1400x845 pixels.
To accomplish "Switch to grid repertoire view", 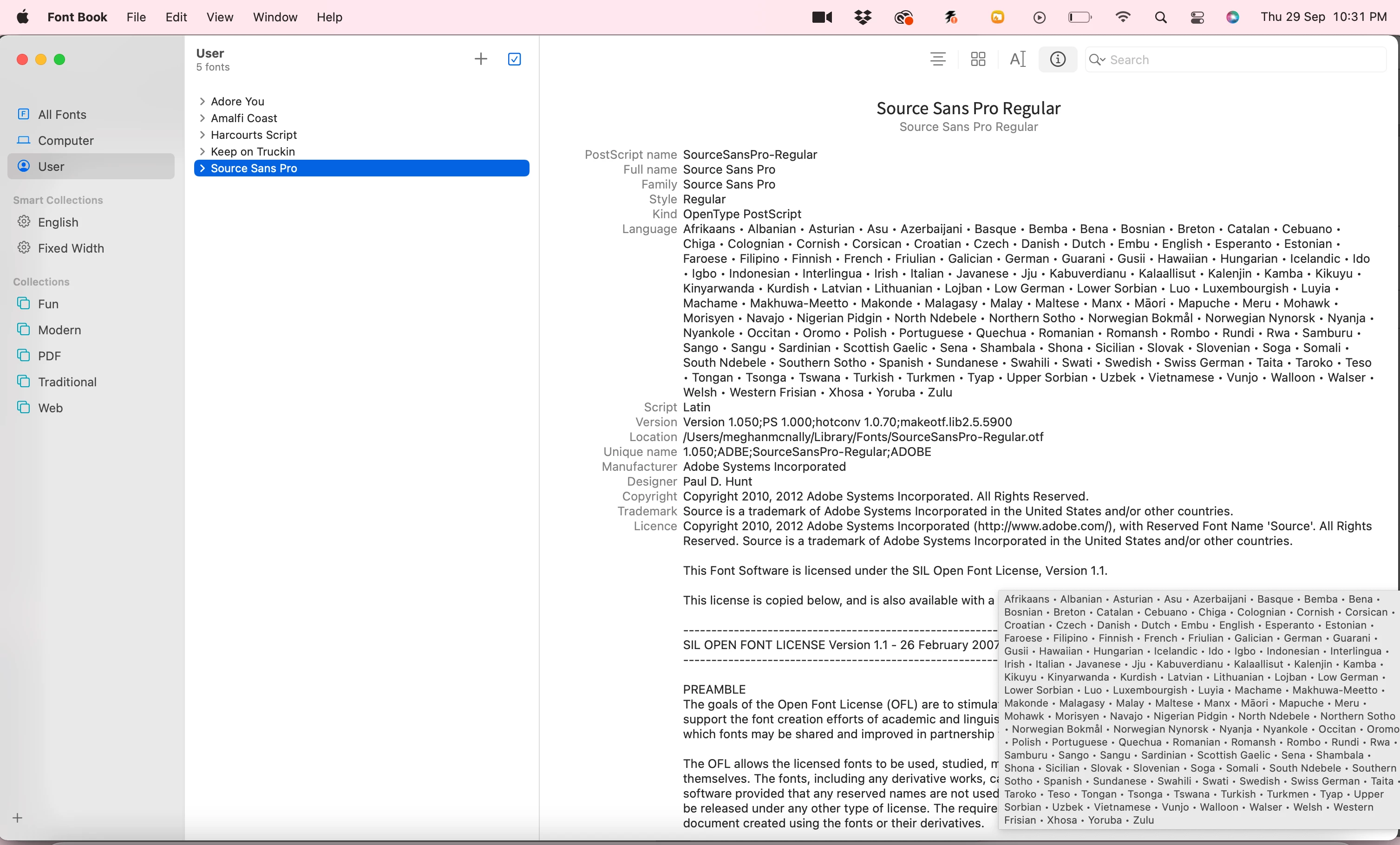I will click(978, 59).
